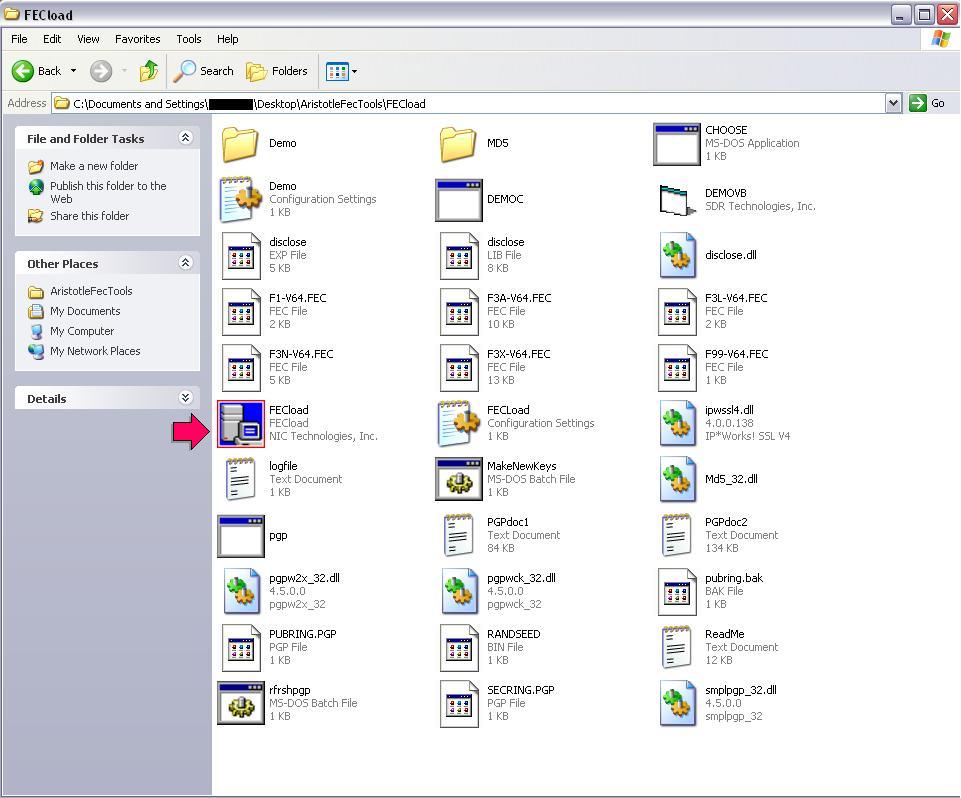The height and width of the screenshot is (798, 961).
Task: Select the Demo Configuration Settings file icon
Action: coord(241,199)
